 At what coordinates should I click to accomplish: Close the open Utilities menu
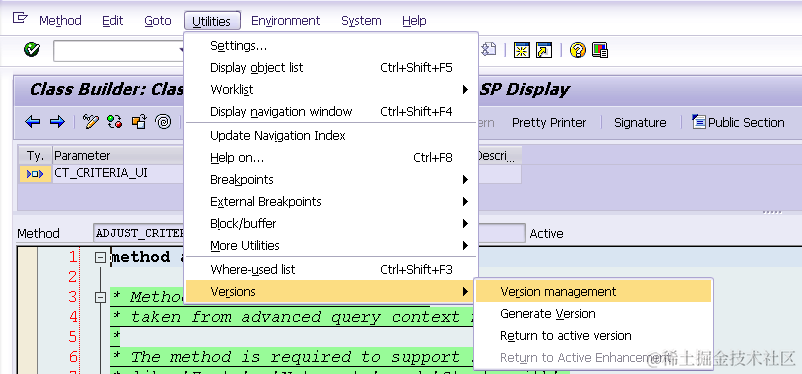point(212,21)
